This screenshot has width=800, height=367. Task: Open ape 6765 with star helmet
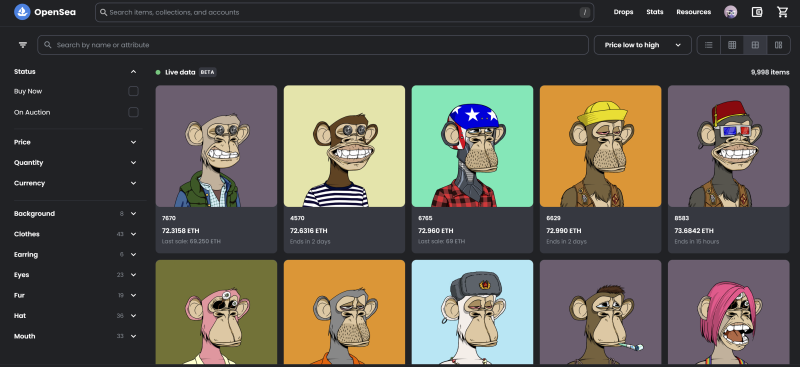tap(472, 146)
